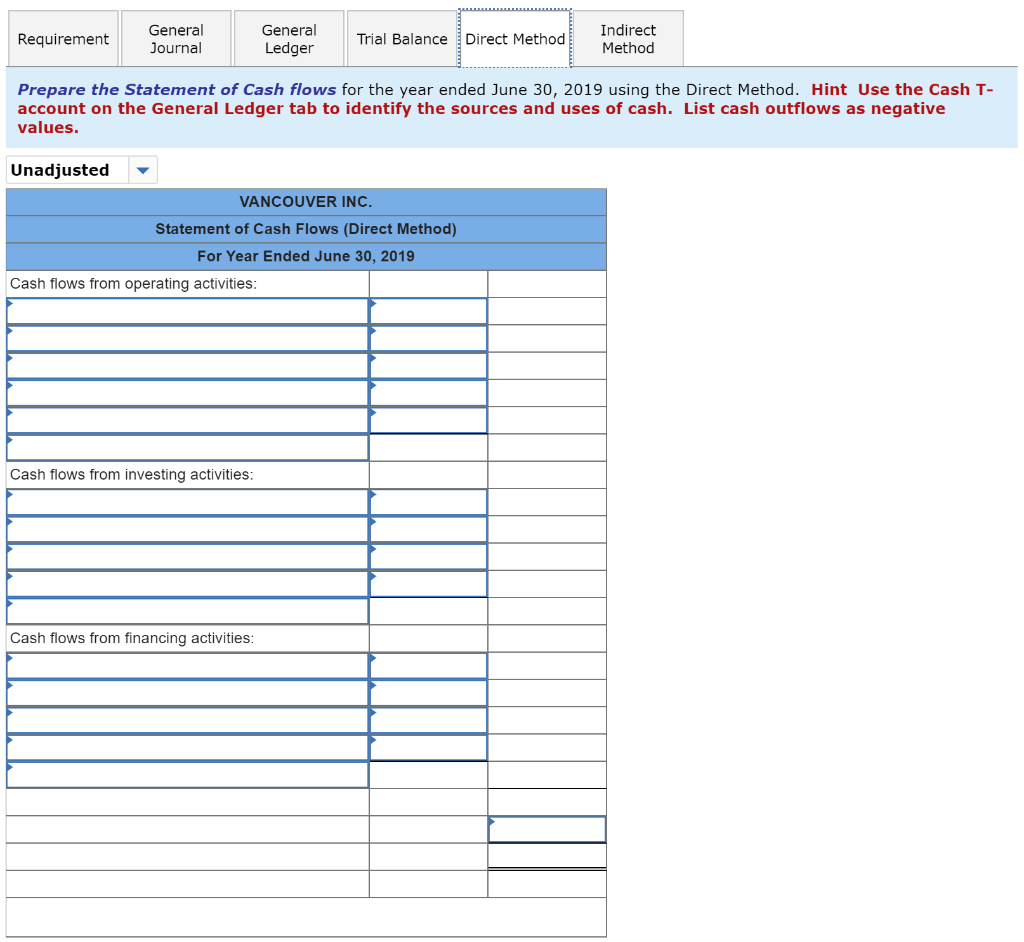This screenshot has width=1024, height=942.
Task: Open the Indirect Method tab
Action: tap(628, 38)
